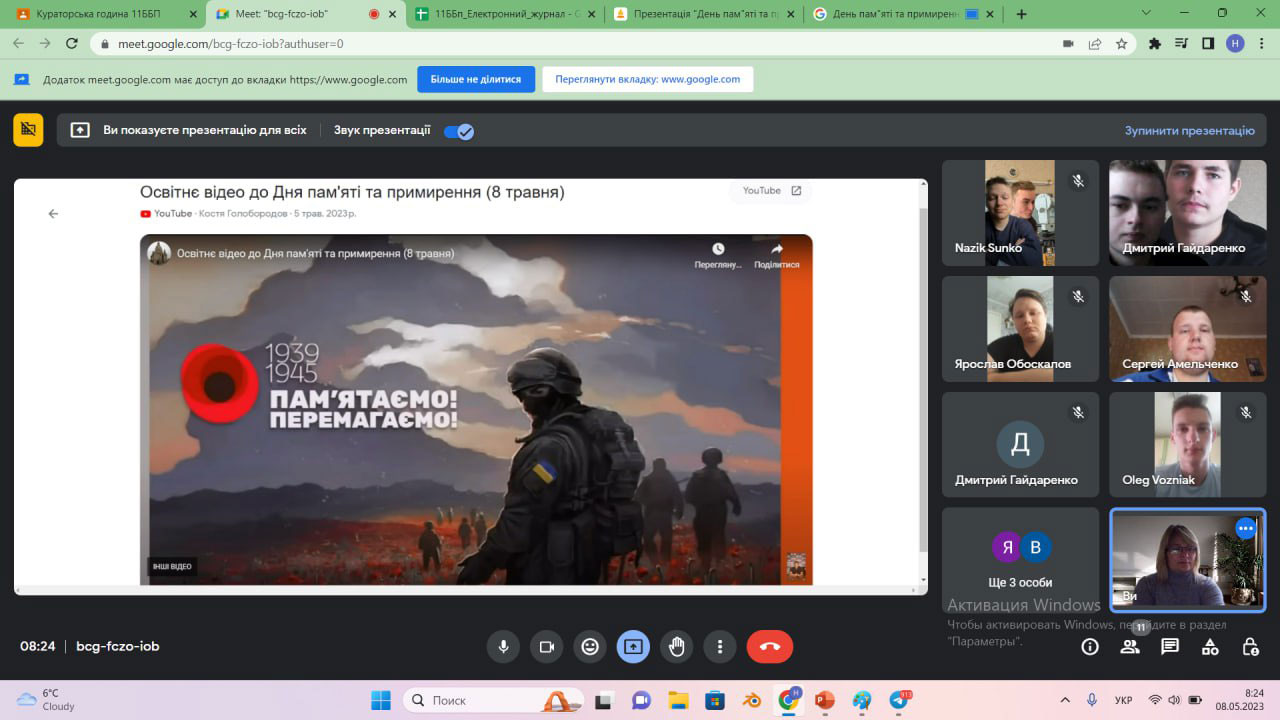This screenshot has height=720, width=1280.
Task: Click yellow captions-off icon in presentation bar
Action: pyautogui.click(x=28, y=130)
